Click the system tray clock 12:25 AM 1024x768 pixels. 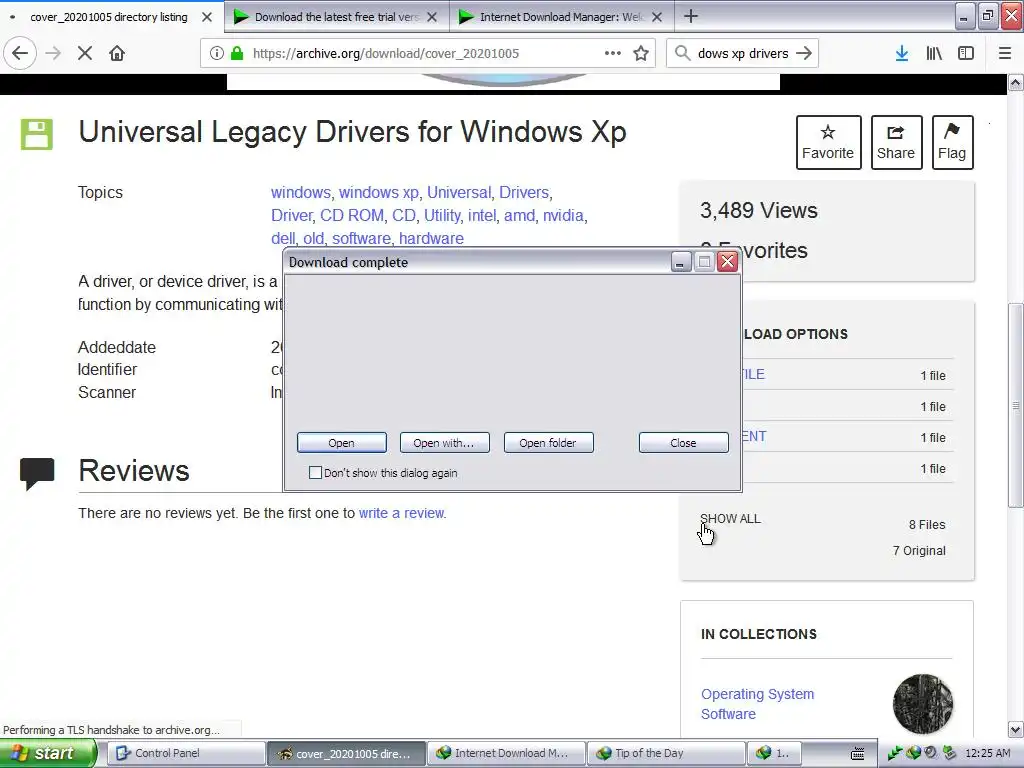pyautogui.click(x=987, y=753)
